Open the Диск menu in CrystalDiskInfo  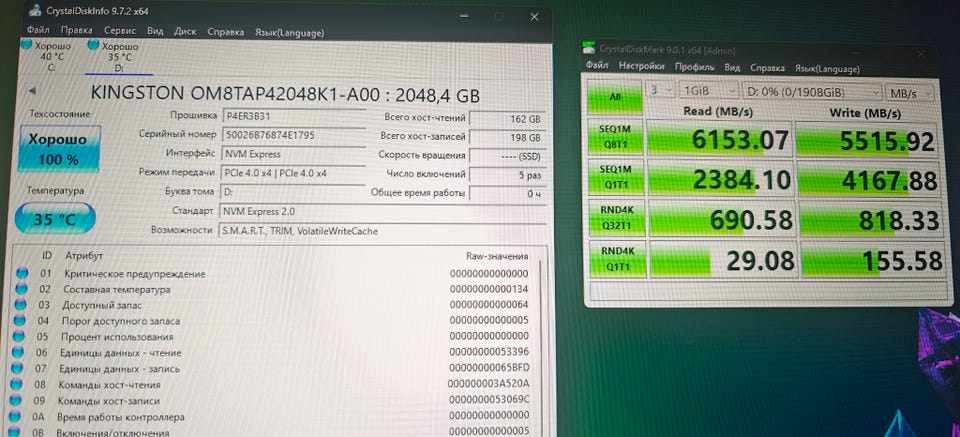(x=185, y=31)
